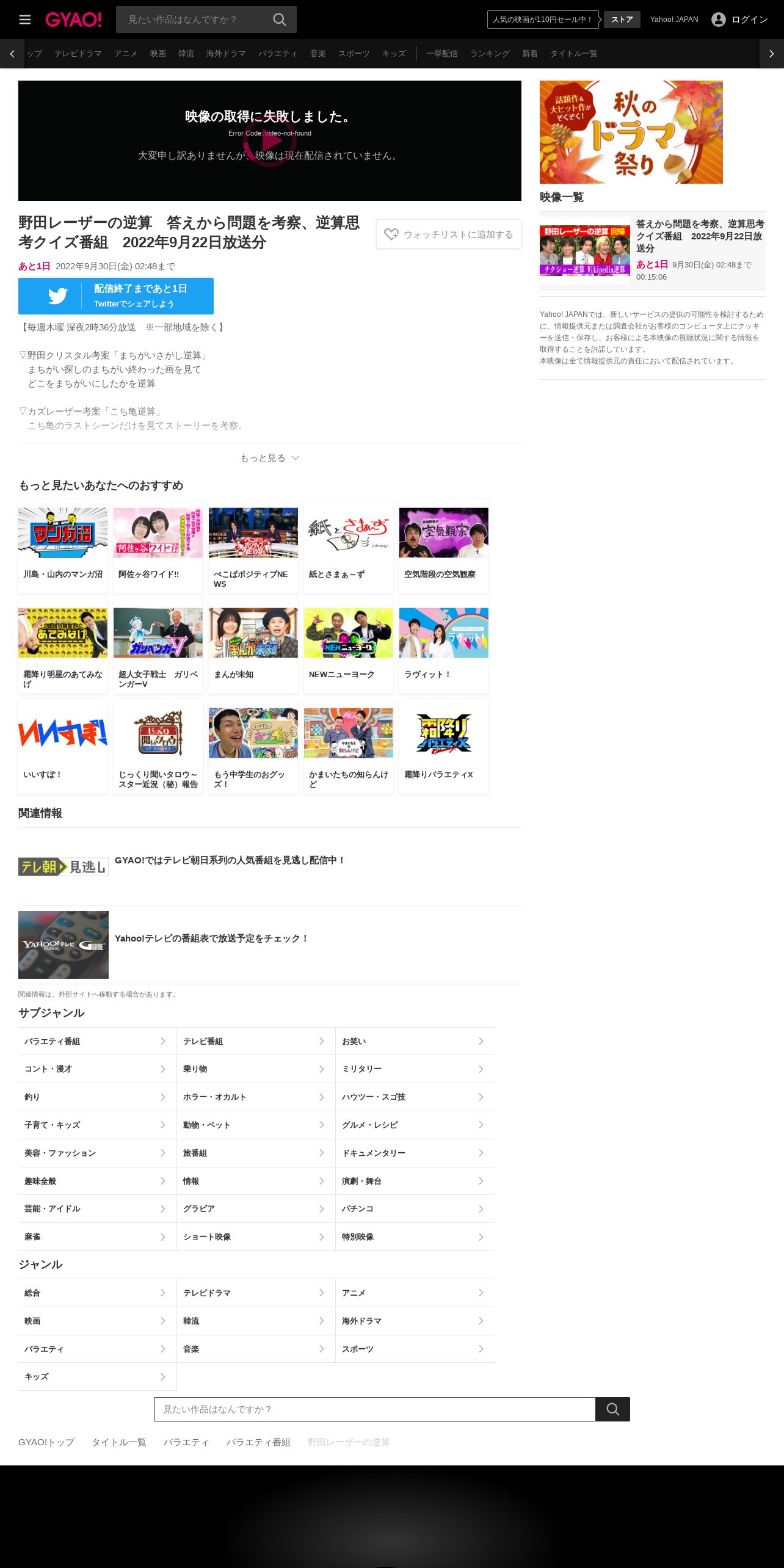Open タイトル一覧 in top navigation
The width and height of the screenshot is (784, 1568).
(574, 54)
